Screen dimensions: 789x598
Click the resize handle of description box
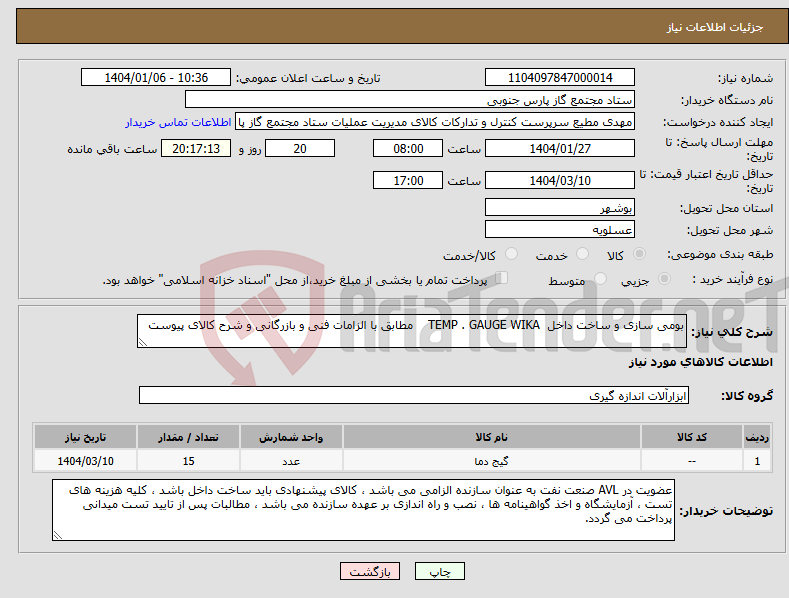point(143,342)
